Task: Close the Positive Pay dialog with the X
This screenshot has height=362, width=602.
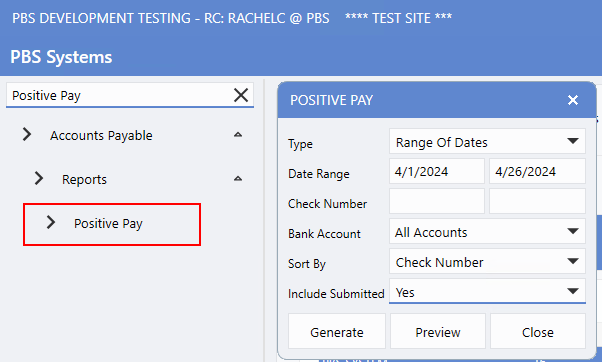Action: point(572,100)
